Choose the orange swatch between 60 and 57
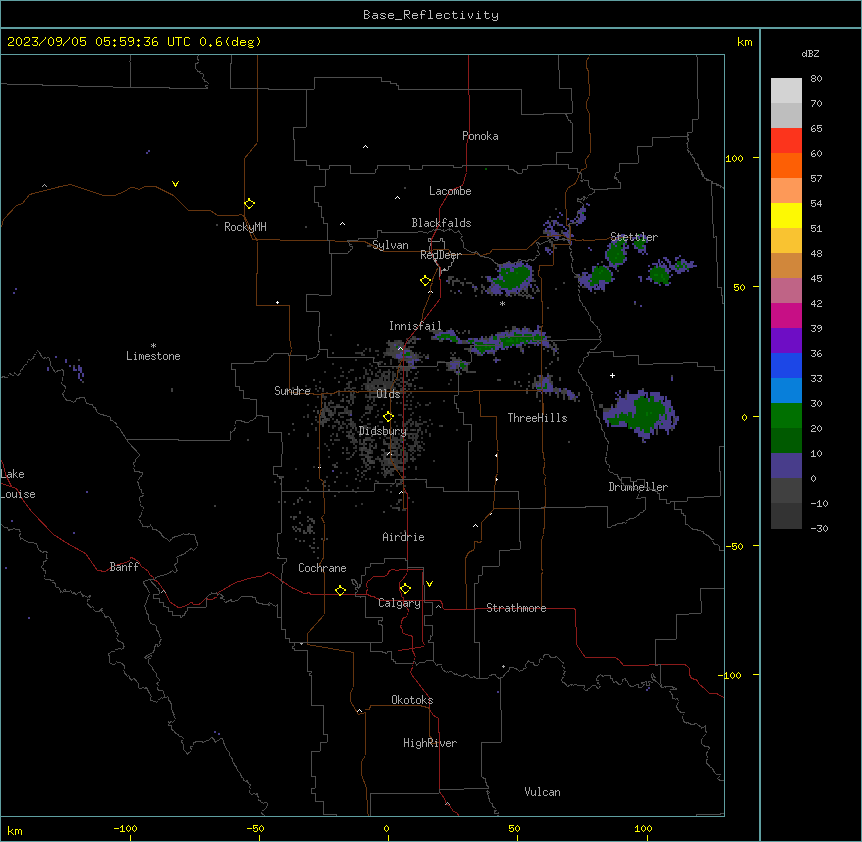 point(786,165)
